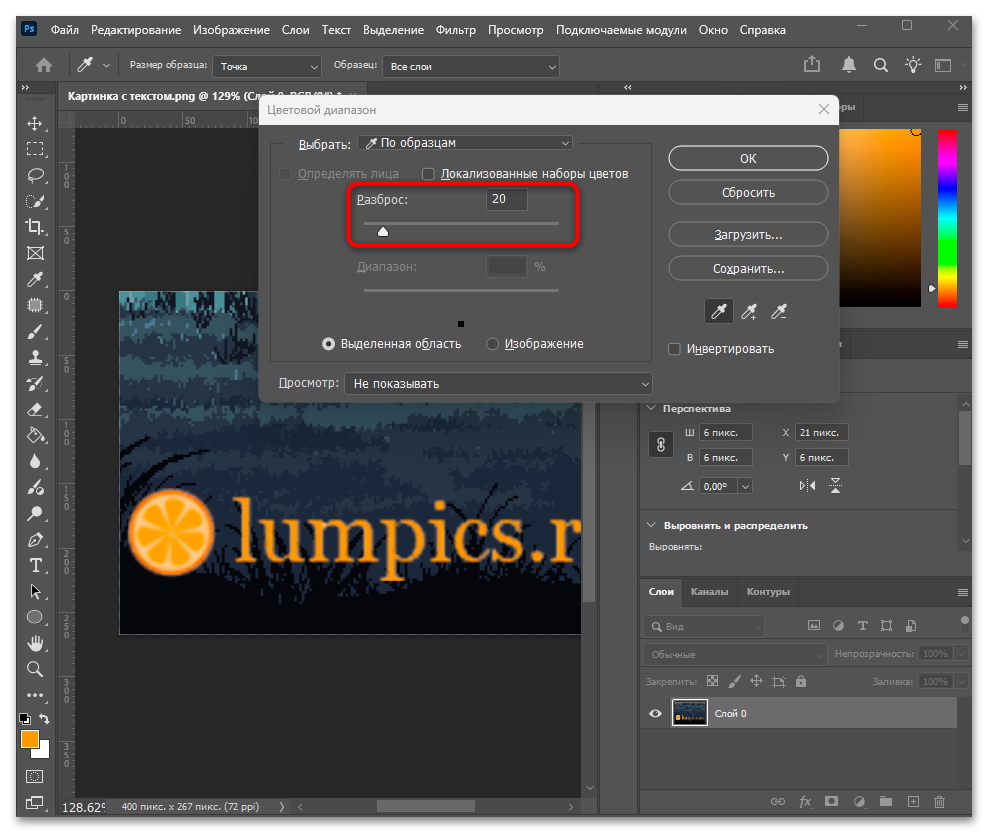Image resolution: width=988 pixels, height=833 pixels.
Task: Choose the Lasso tool
Action: pyautogui.click(x=35, y=175)
